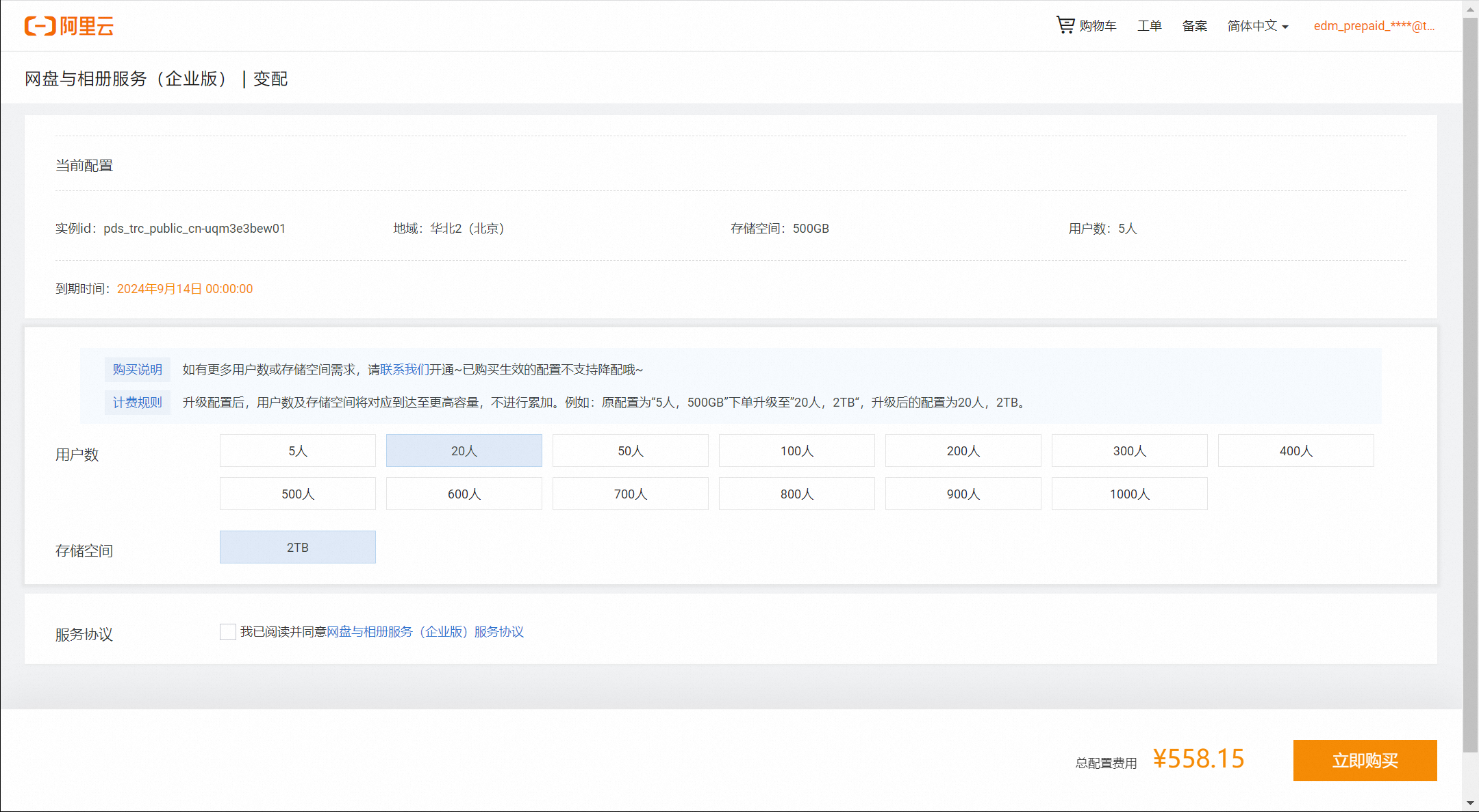Open the edm_prepaid account menu
The width and height of the screenshot is (1479, 812).
pos(1374,26)
